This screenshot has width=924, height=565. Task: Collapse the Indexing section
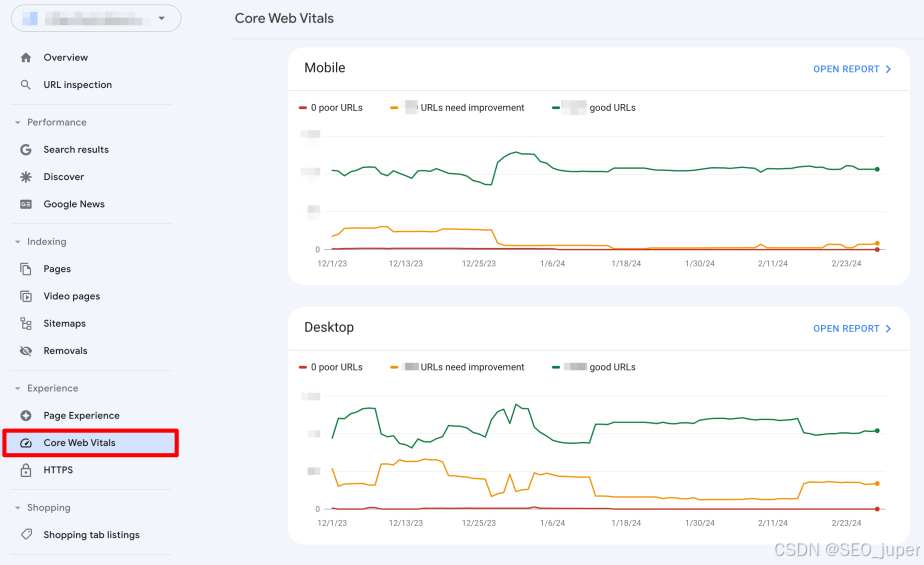[18, 242]
